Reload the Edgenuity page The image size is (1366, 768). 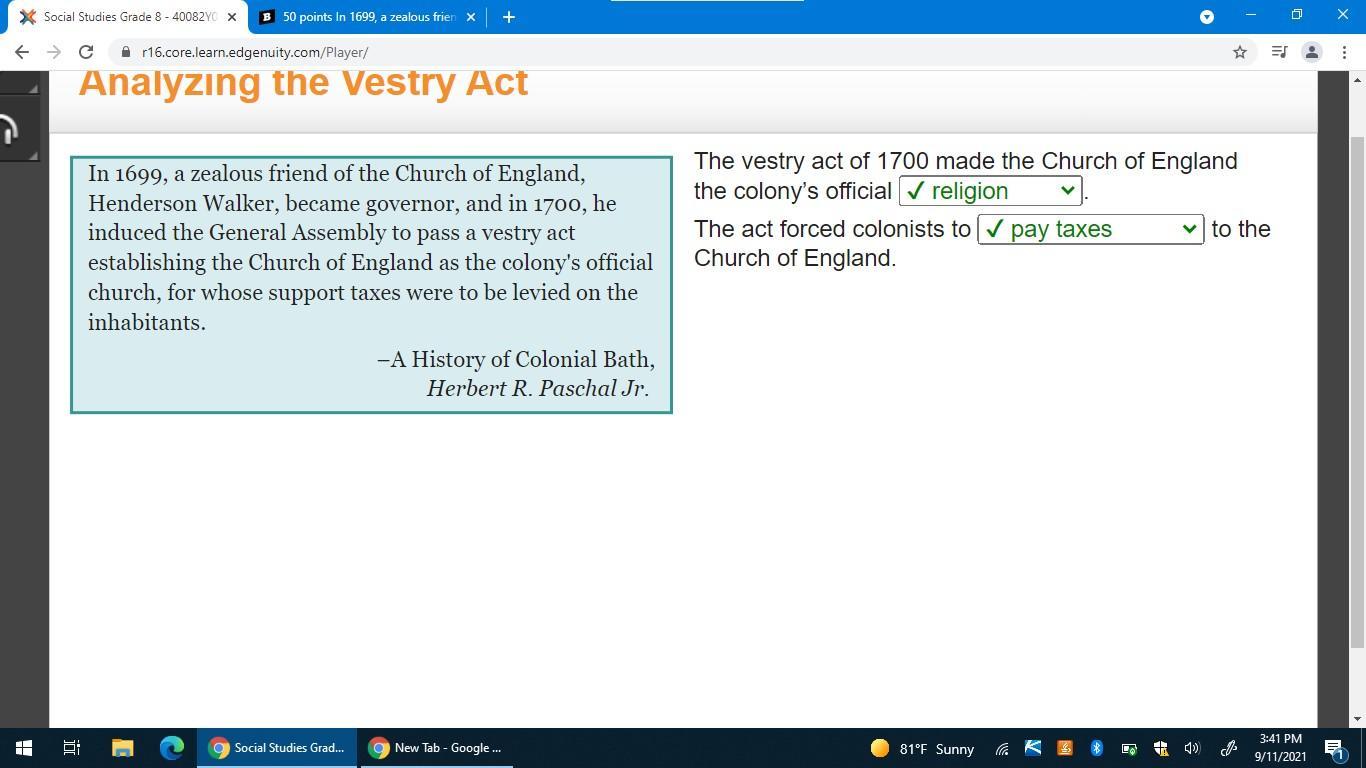[x=86, y=52]
